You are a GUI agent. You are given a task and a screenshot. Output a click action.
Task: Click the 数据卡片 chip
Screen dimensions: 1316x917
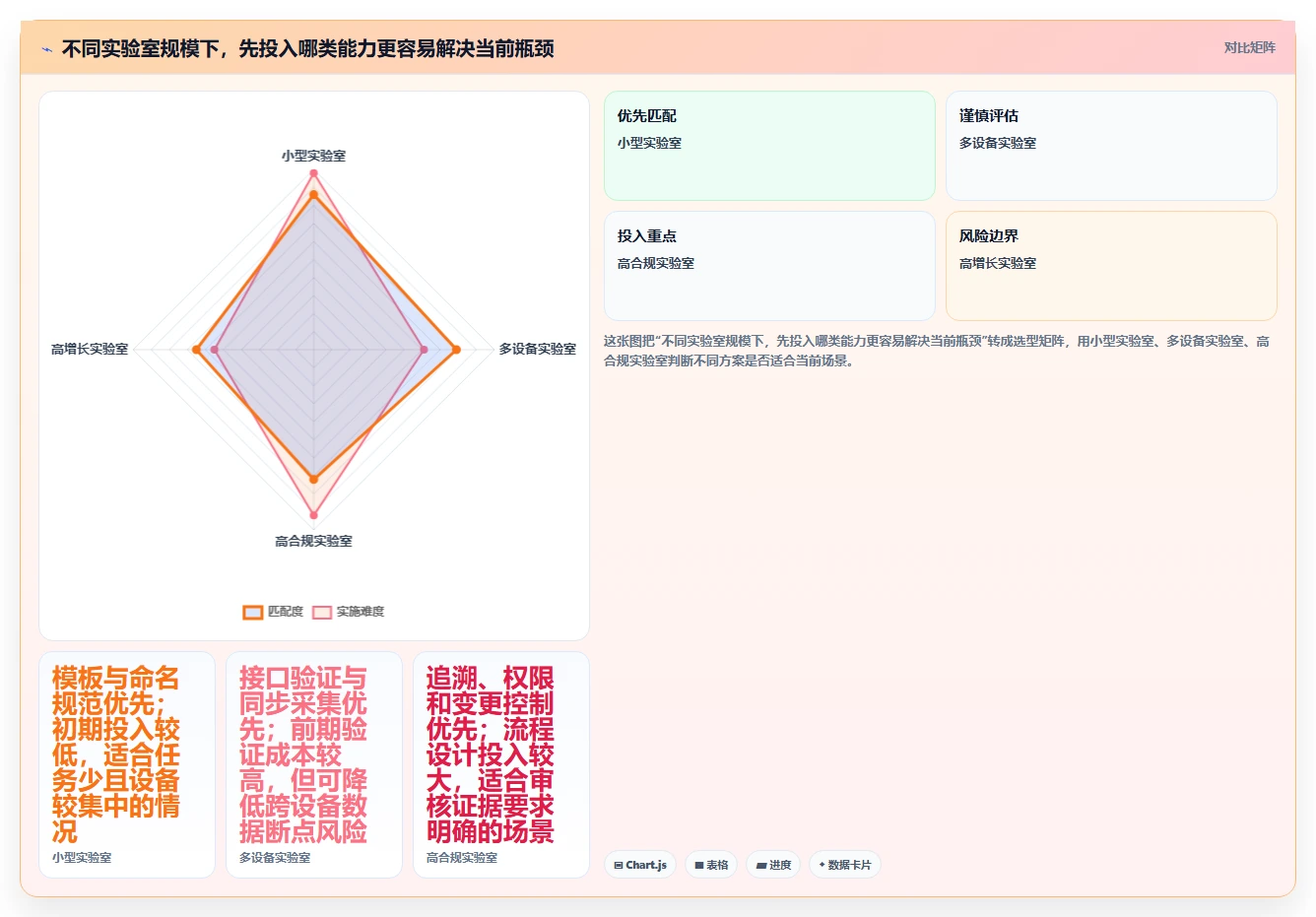[845, 865]
